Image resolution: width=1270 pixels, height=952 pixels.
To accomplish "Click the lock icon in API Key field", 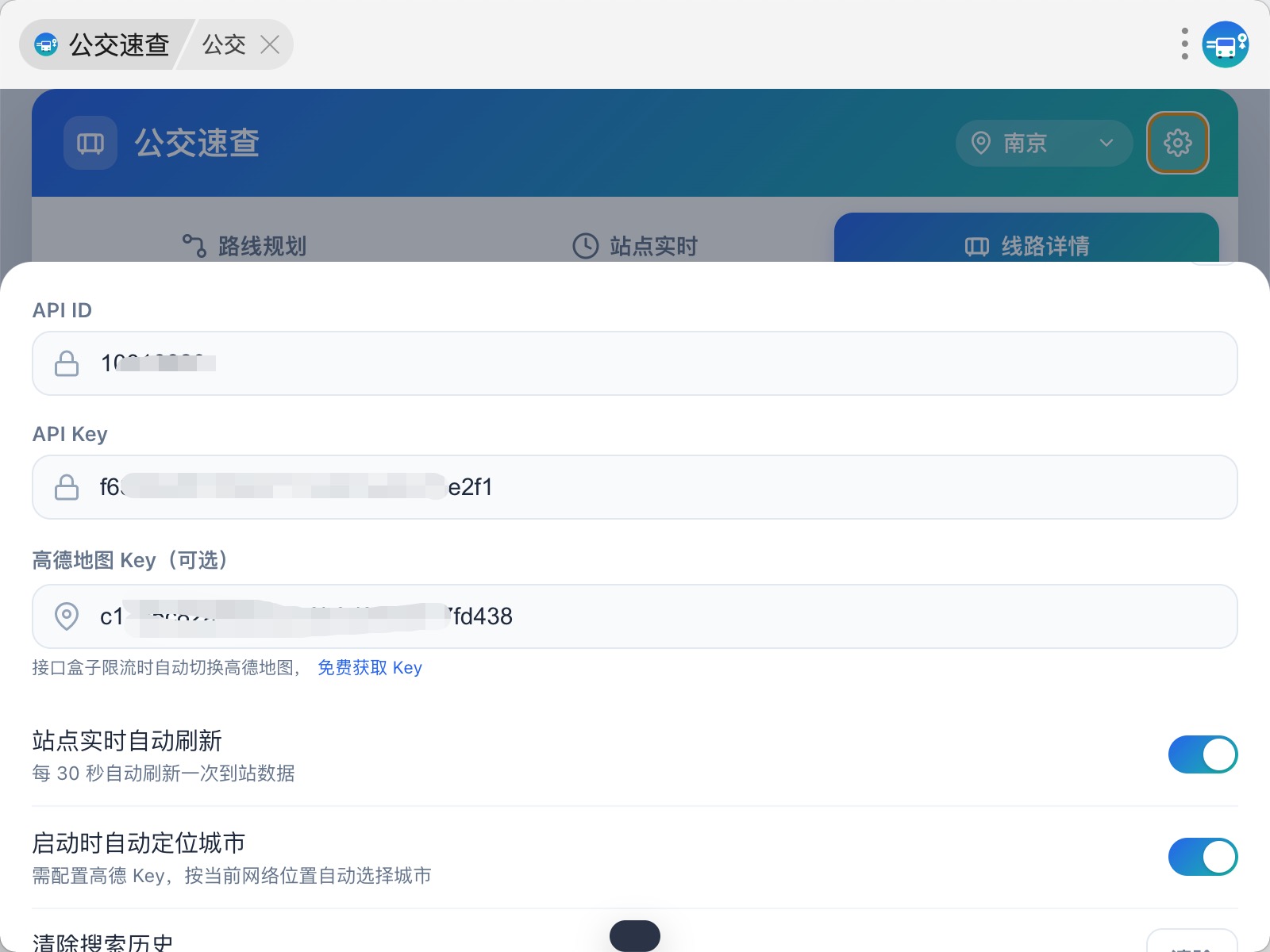I will click(x=67, y=487).
